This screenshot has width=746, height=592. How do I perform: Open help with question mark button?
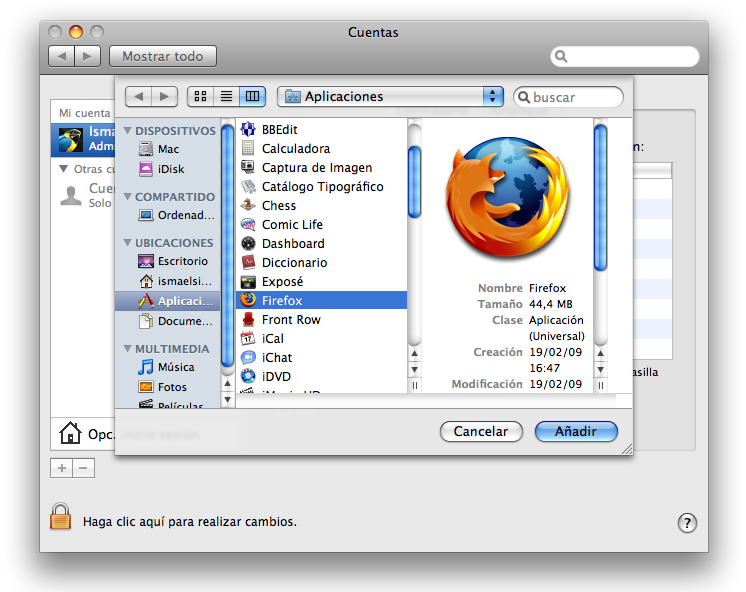[x=687, y=523]
